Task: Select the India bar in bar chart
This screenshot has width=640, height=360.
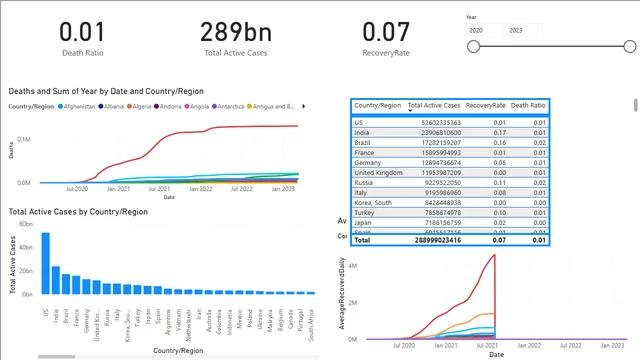Action: click(x=56, y=280)
